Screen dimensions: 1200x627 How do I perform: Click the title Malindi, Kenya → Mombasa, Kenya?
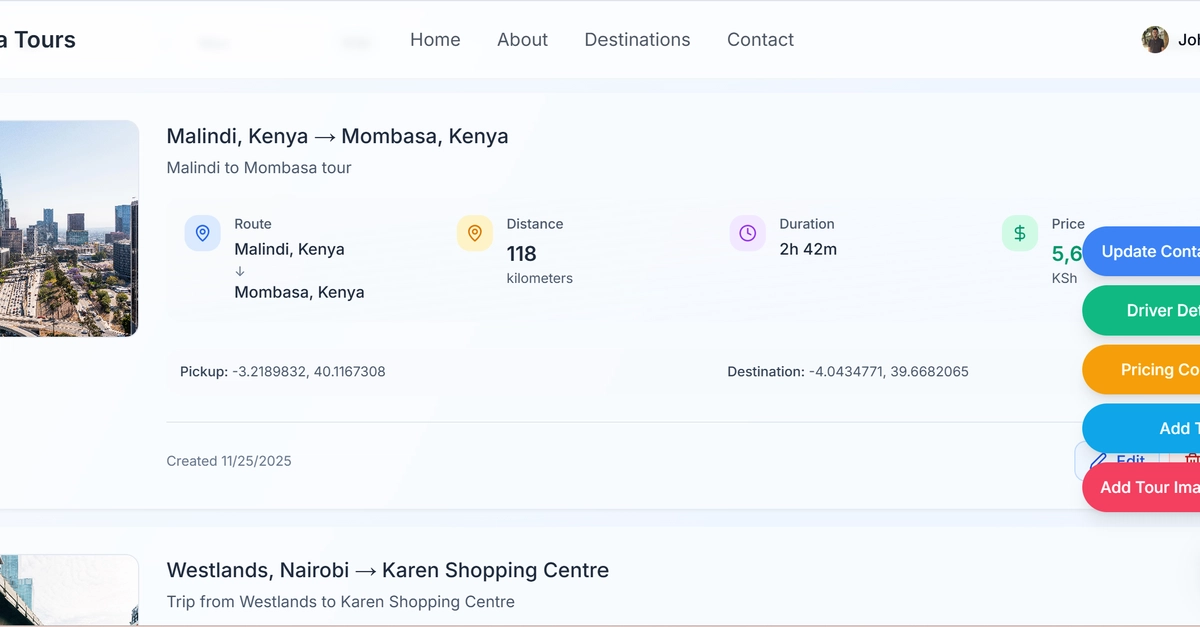point(337,136)
